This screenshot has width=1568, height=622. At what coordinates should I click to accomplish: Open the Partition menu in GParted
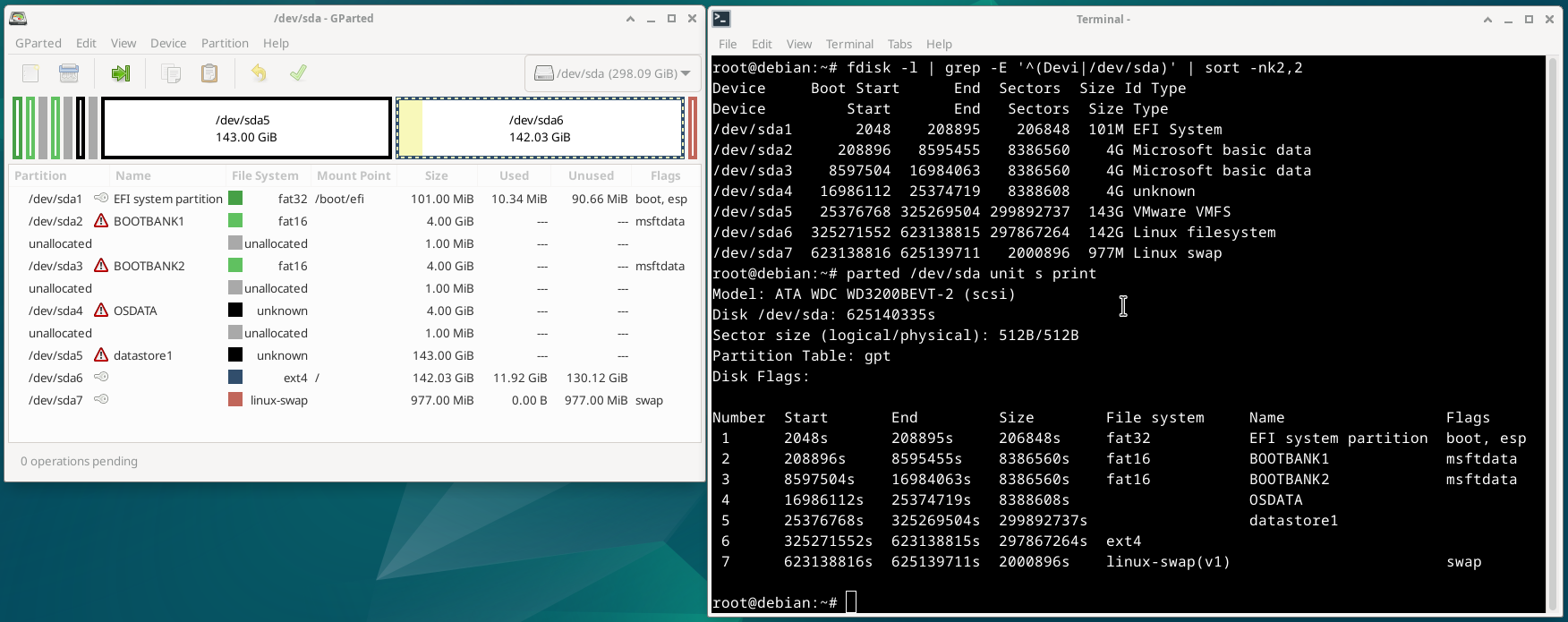[x=225, y=43]
